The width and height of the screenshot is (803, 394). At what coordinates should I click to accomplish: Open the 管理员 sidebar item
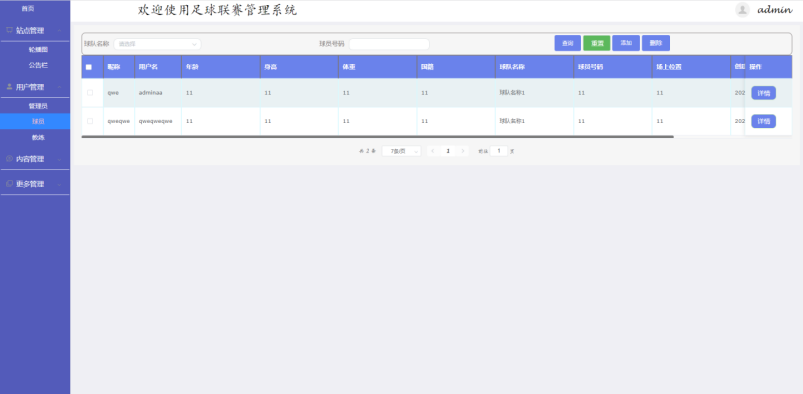[38, 106]
